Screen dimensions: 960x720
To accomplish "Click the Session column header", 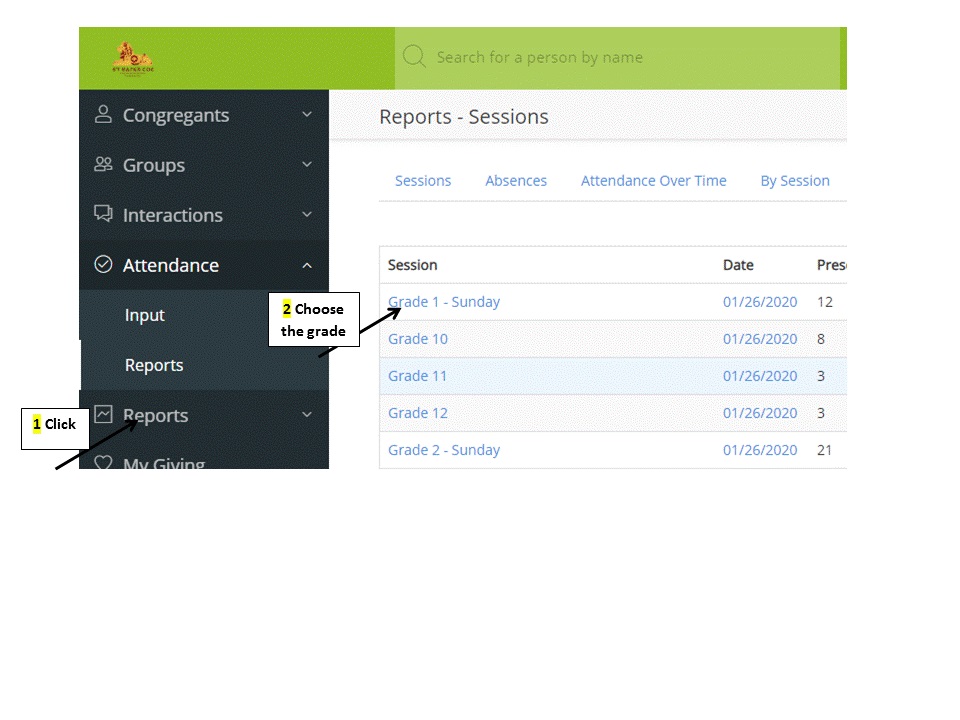I will coord(412,265).
